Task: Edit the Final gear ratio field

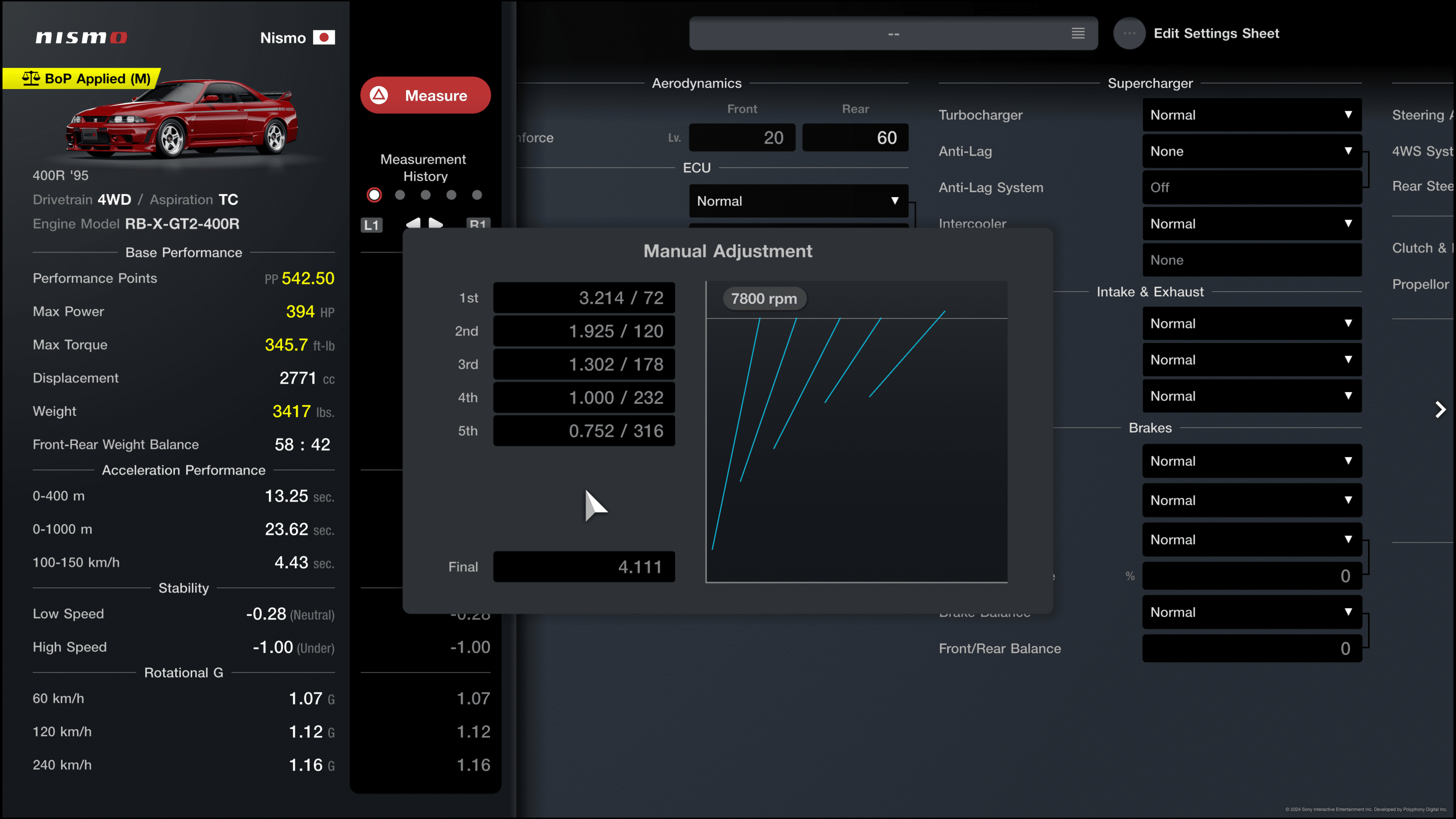Action: (x=584, y=566)
